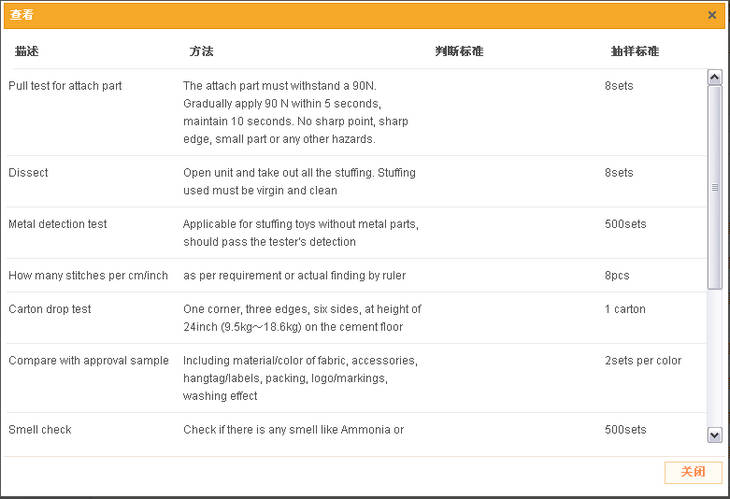Viewport: 730px width, 499px height.
Task: Click the 查看 dialog title text
Action: tap(22, 15)
